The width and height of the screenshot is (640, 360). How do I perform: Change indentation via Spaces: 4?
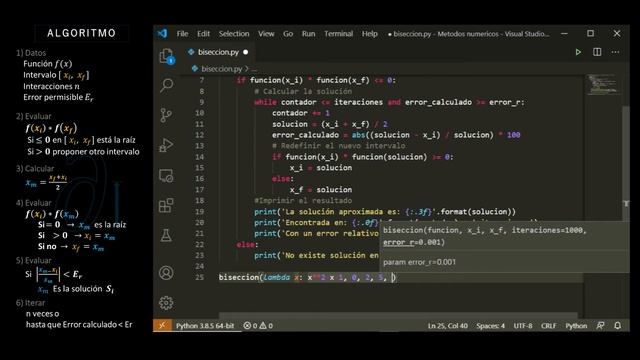[490, 326]
